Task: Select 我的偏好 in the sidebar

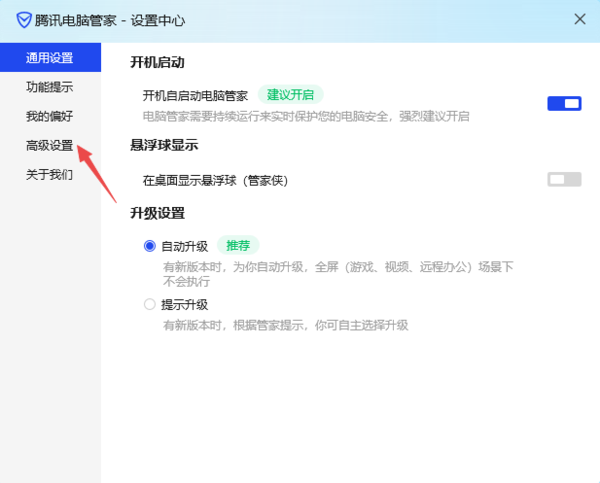Action: coord(49,116)
